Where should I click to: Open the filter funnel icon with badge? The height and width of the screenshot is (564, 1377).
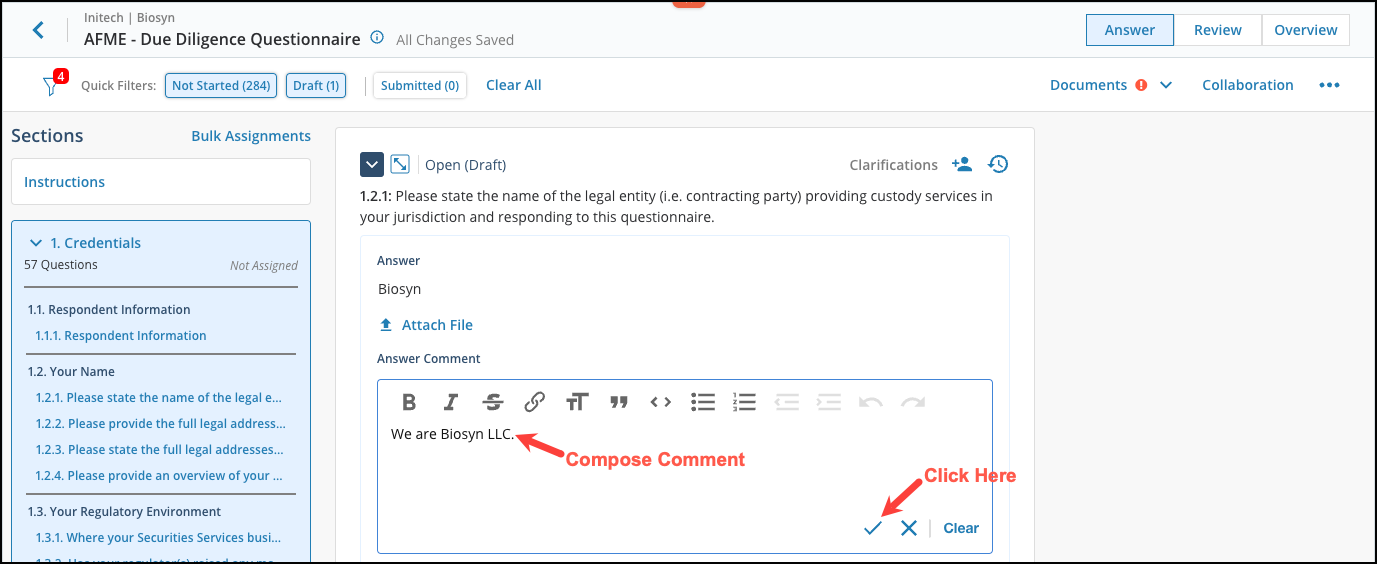51,86
